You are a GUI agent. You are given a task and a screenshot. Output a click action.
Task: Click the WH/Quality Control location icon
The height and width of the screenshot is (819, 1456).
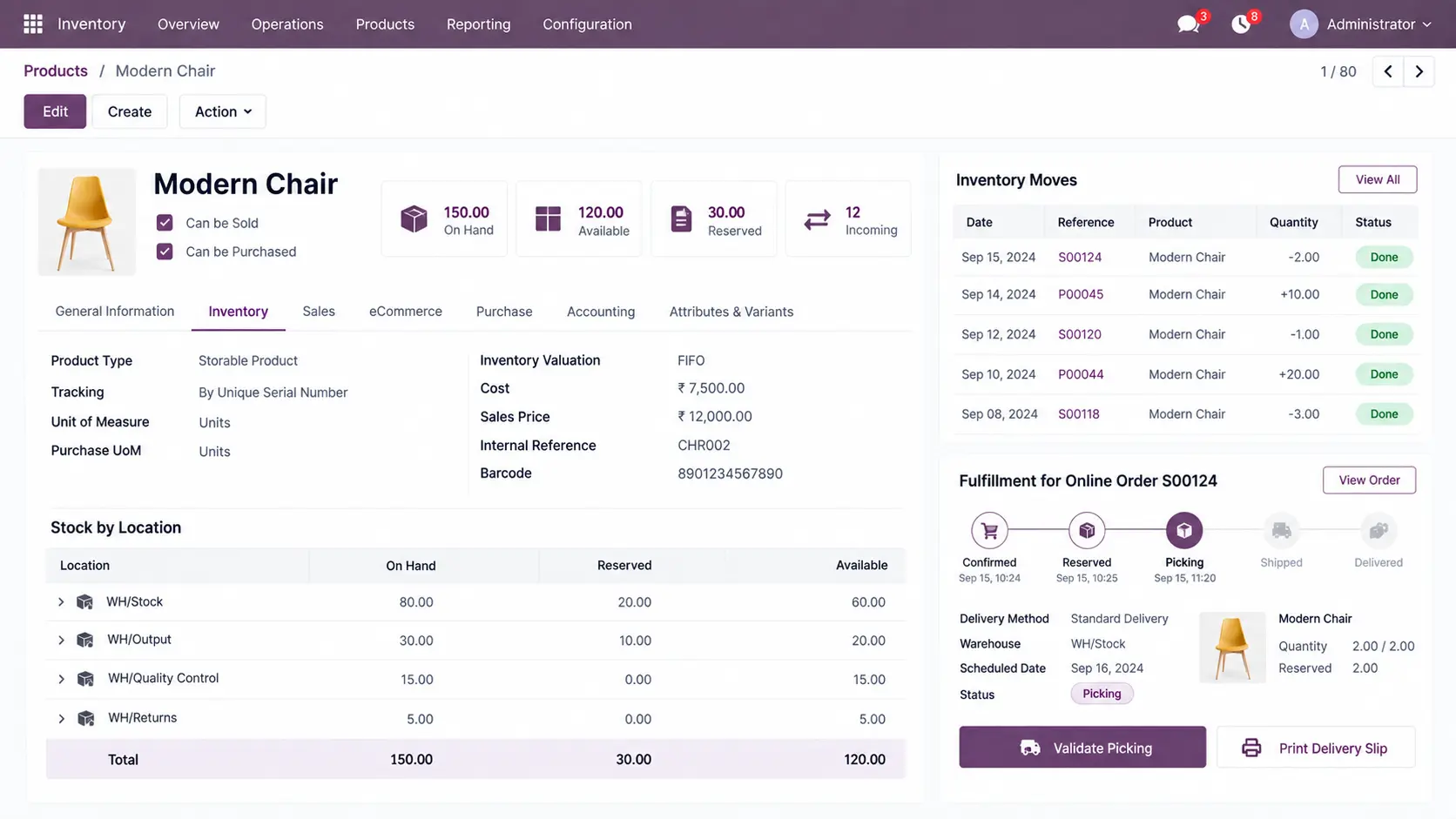tap(85, 679)
